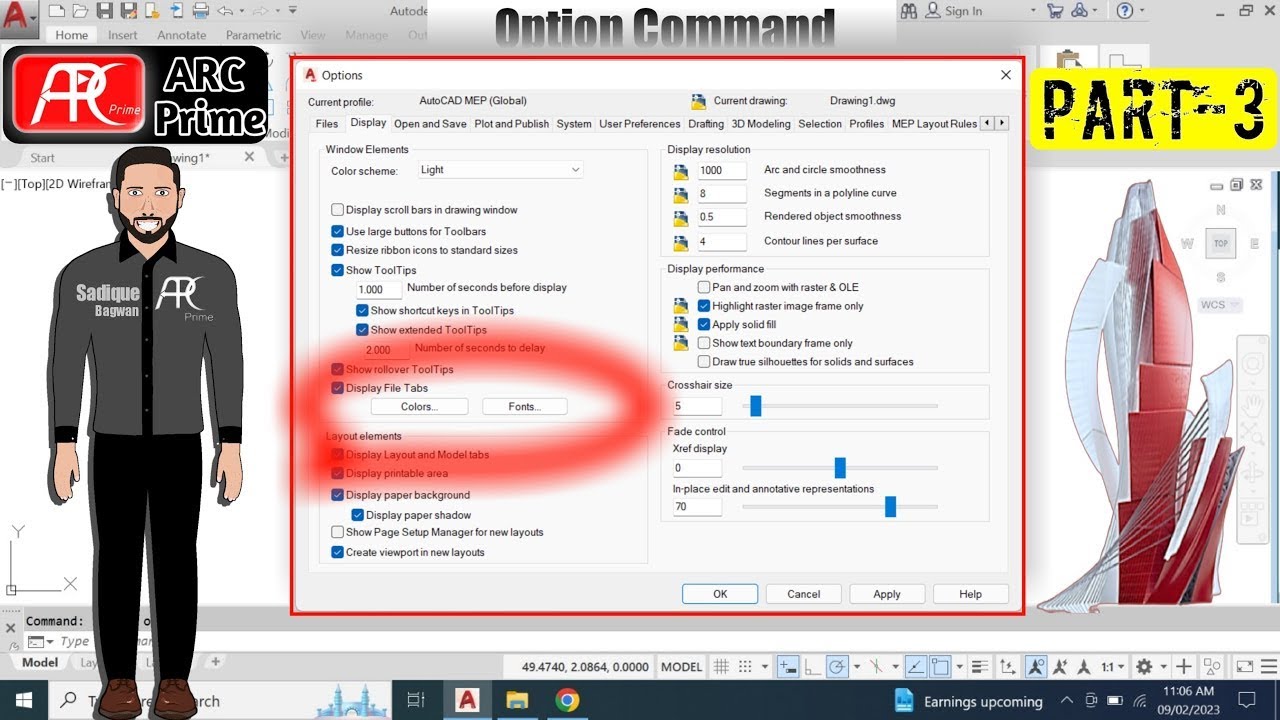Select the Annotate ribbon tab

click(x=182, y=35)
